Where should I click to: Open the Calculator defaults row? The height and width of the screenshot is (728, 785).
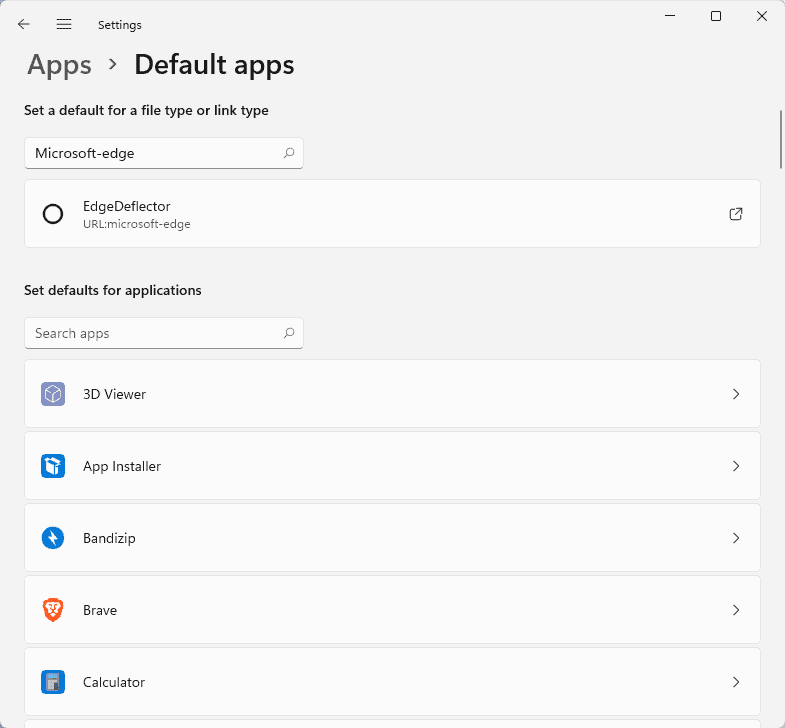point(390,682)
